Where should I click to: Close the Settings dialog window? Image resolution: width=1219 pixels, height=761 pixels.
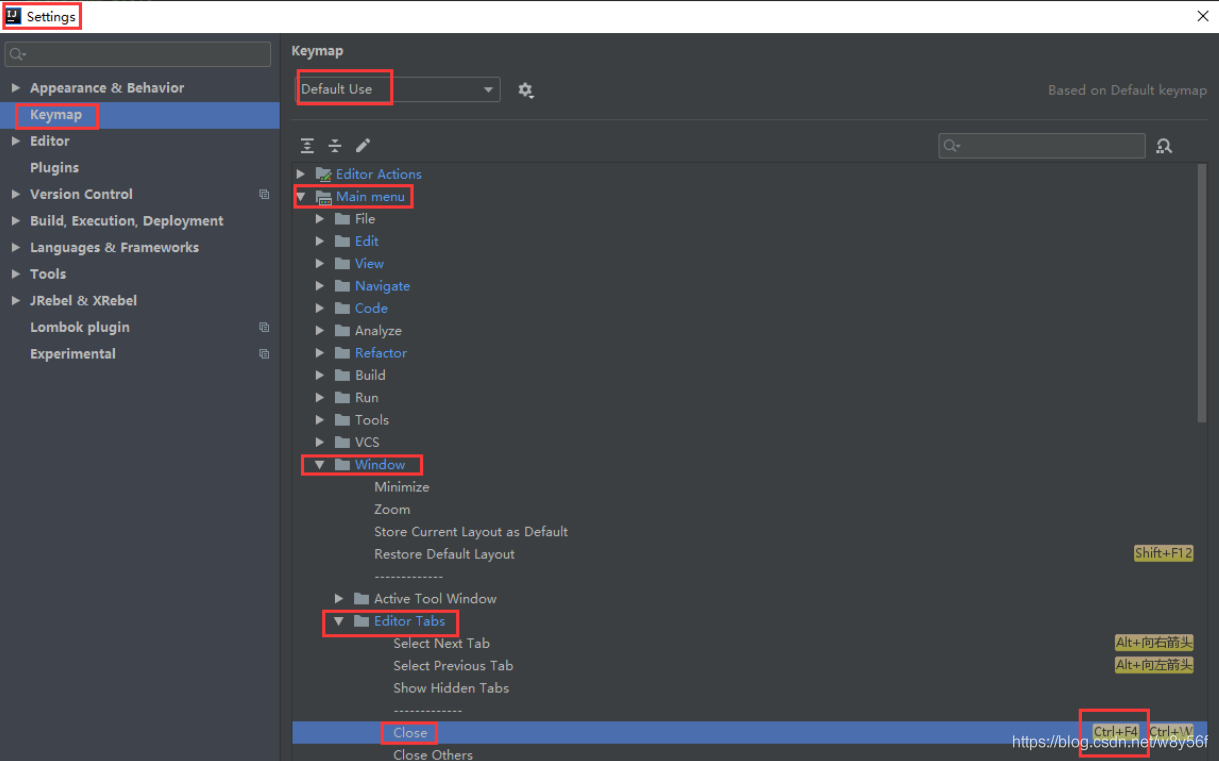pos(1202,16)
